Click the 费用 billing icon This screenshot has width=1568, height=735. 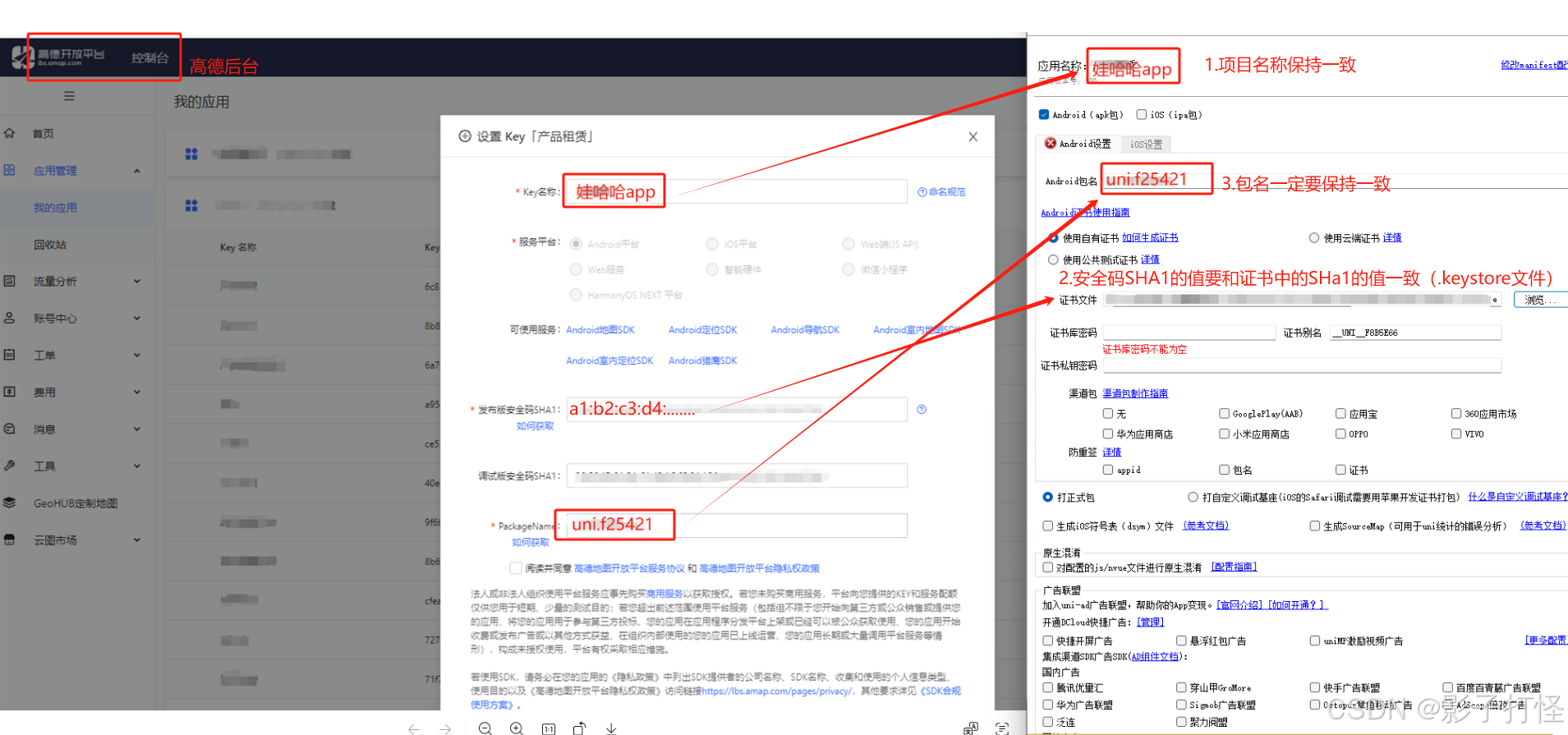coord(10,392)
